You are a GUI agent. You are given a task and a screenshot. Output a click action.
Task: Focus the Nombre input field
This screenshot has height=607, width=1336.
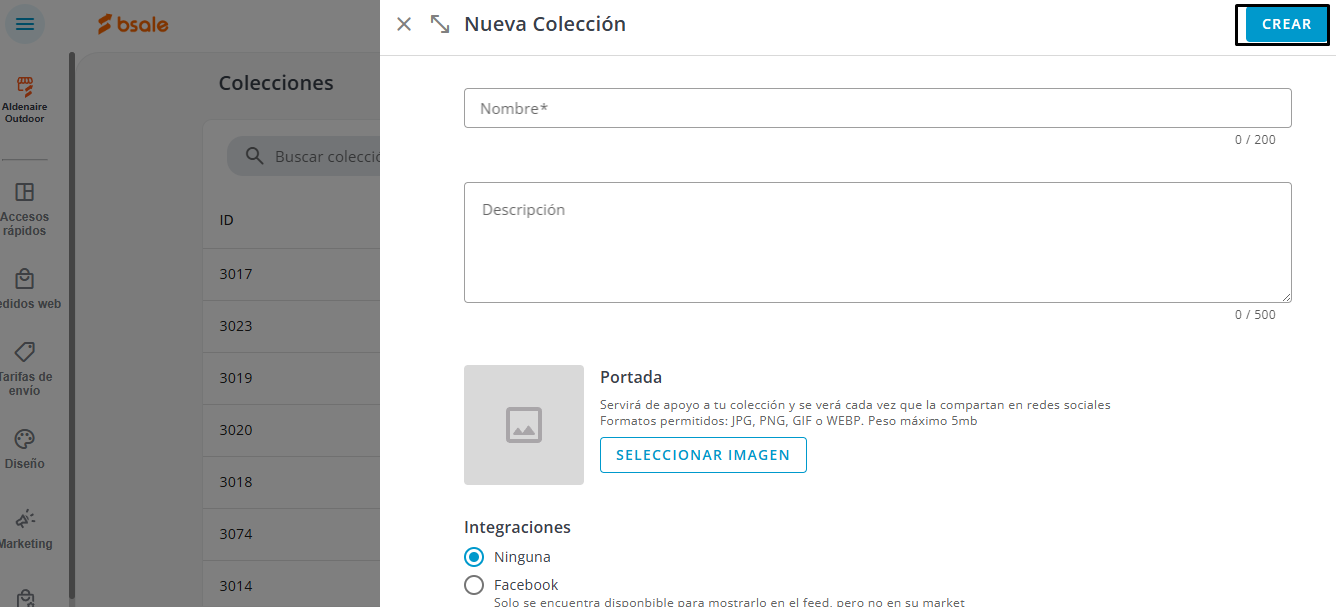(x=877, y=108)
